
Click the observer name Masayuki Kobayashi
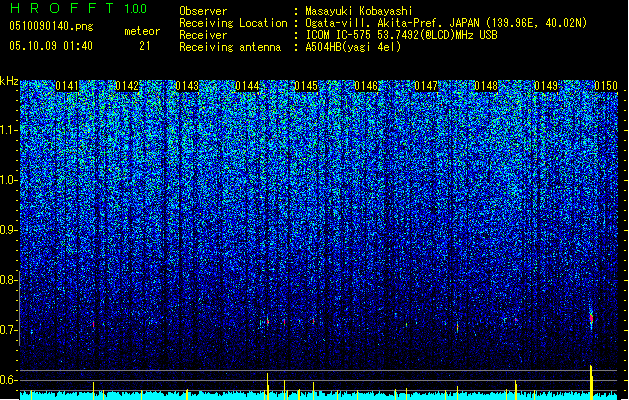(x=359, y=11)
